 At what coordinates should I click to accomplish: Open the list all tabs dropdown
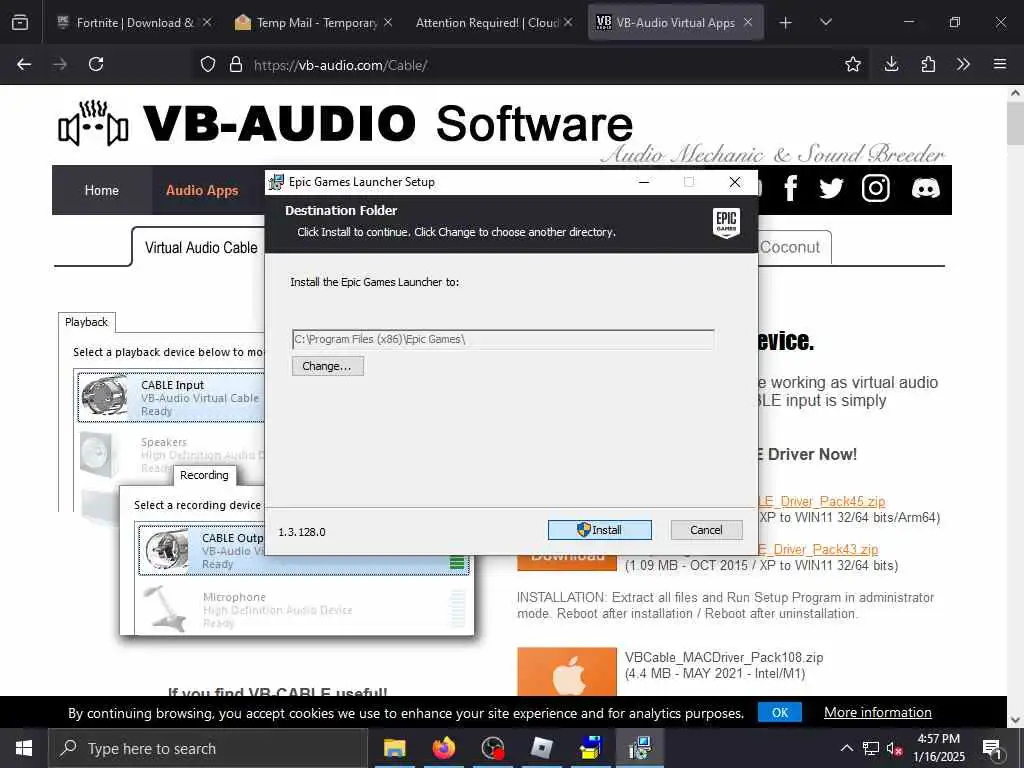point(825,23)
